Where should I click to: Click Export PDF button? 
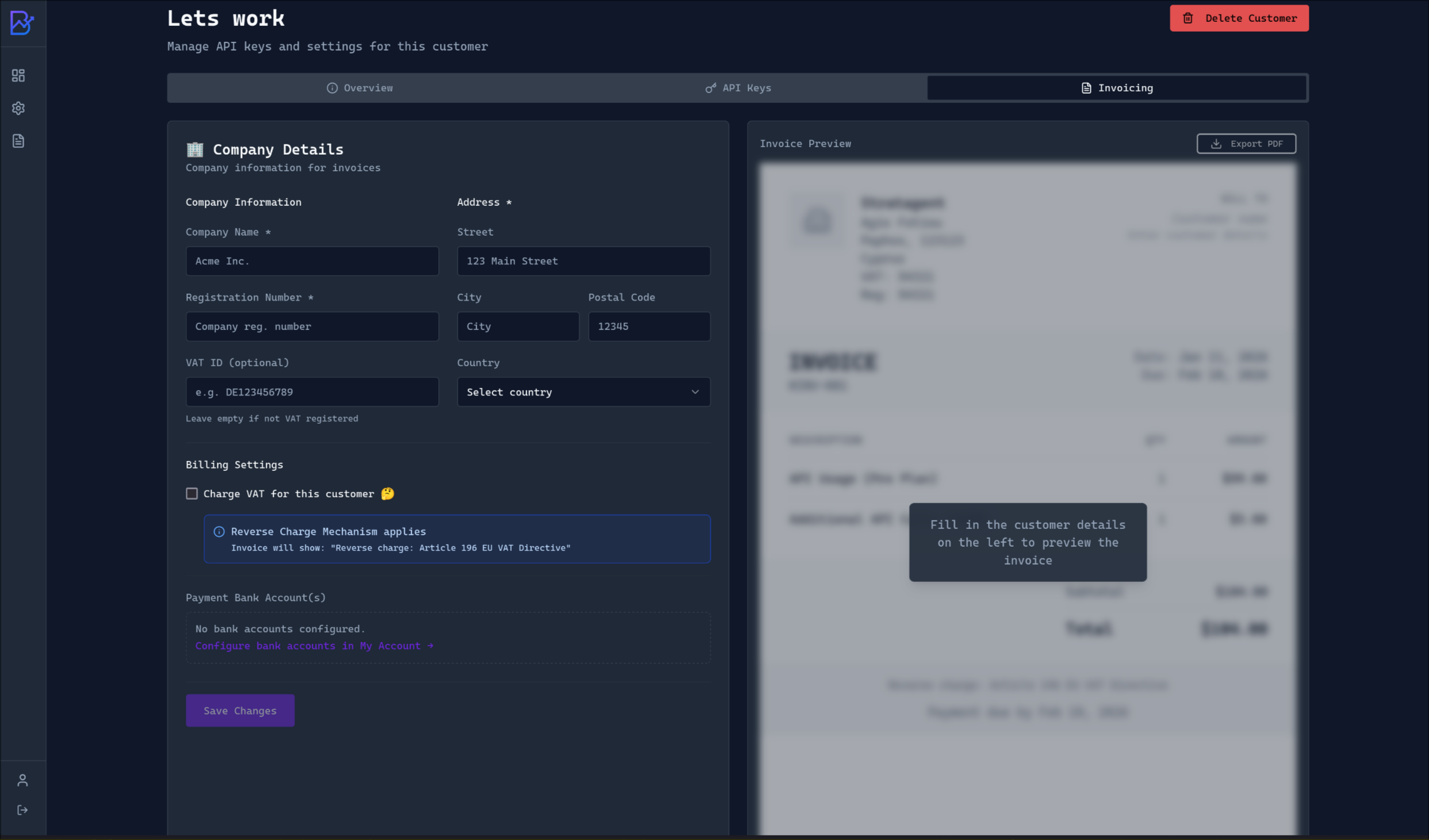point(1246,144)
